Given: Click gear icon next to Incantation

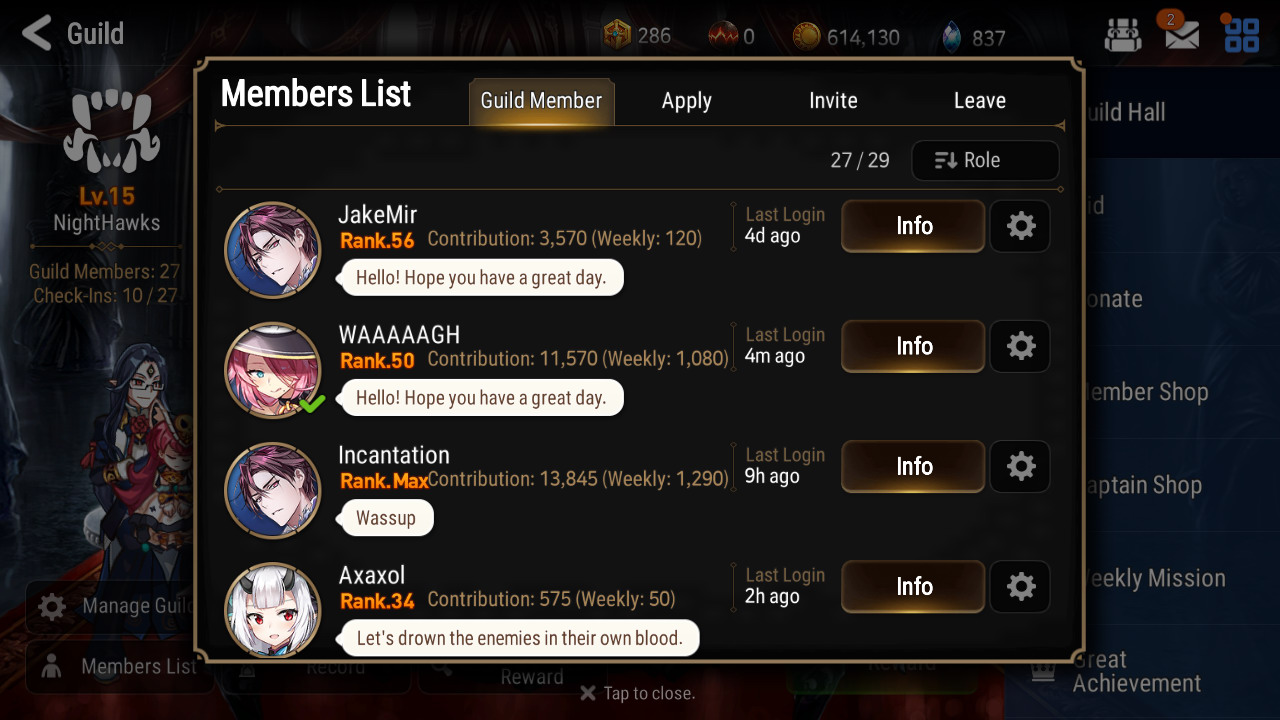Looking at the screenshot, I should click(x=1020, y=466).
